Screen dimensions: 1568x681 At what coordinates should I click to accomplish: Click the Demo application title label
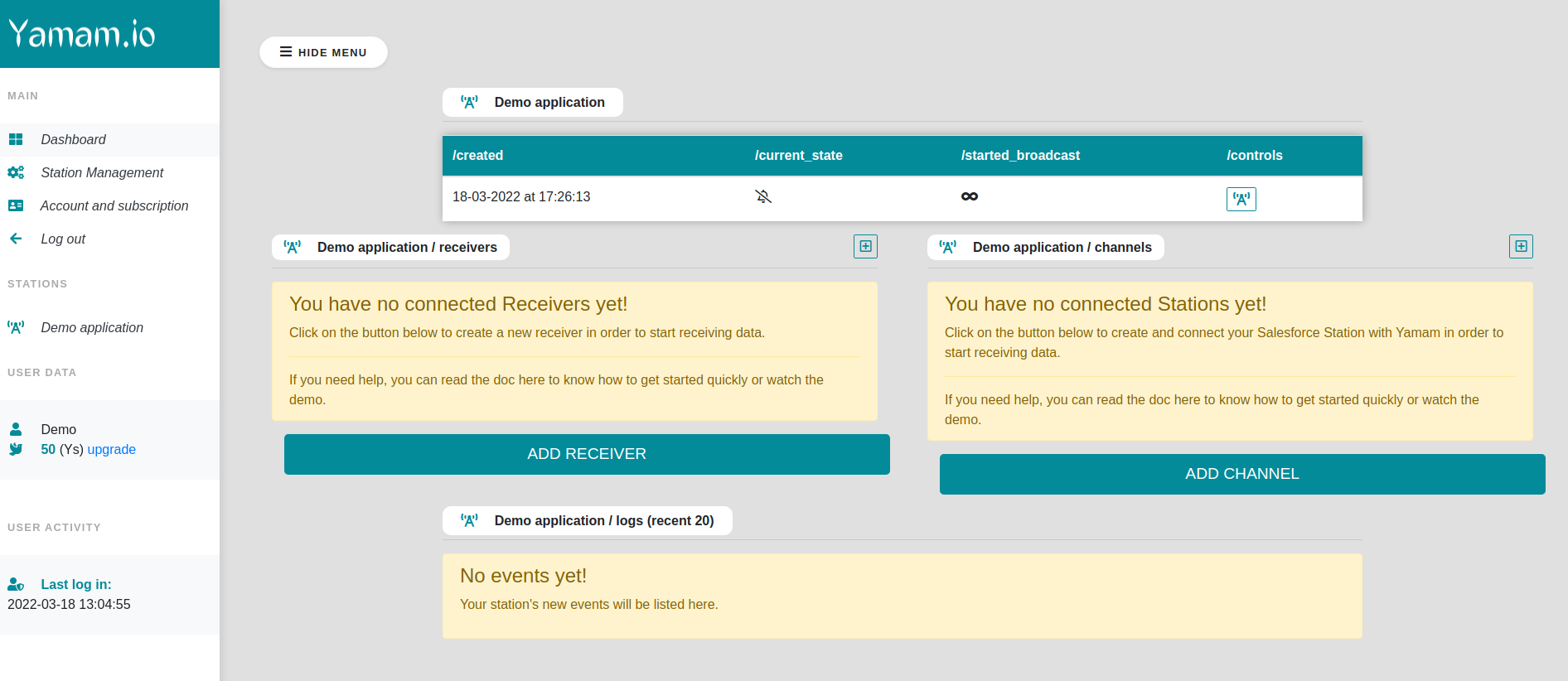(x=549, y=102)
